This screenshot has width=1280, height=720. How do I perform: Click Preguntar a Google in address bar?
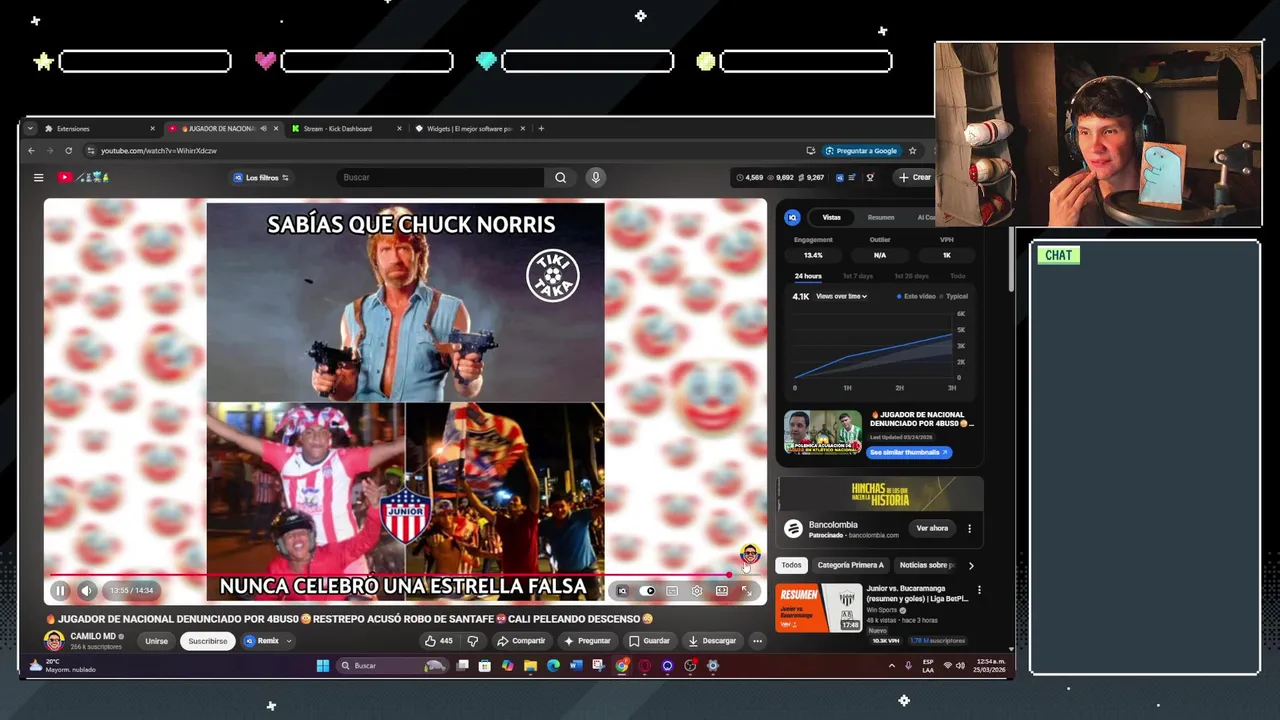[861, 150]
